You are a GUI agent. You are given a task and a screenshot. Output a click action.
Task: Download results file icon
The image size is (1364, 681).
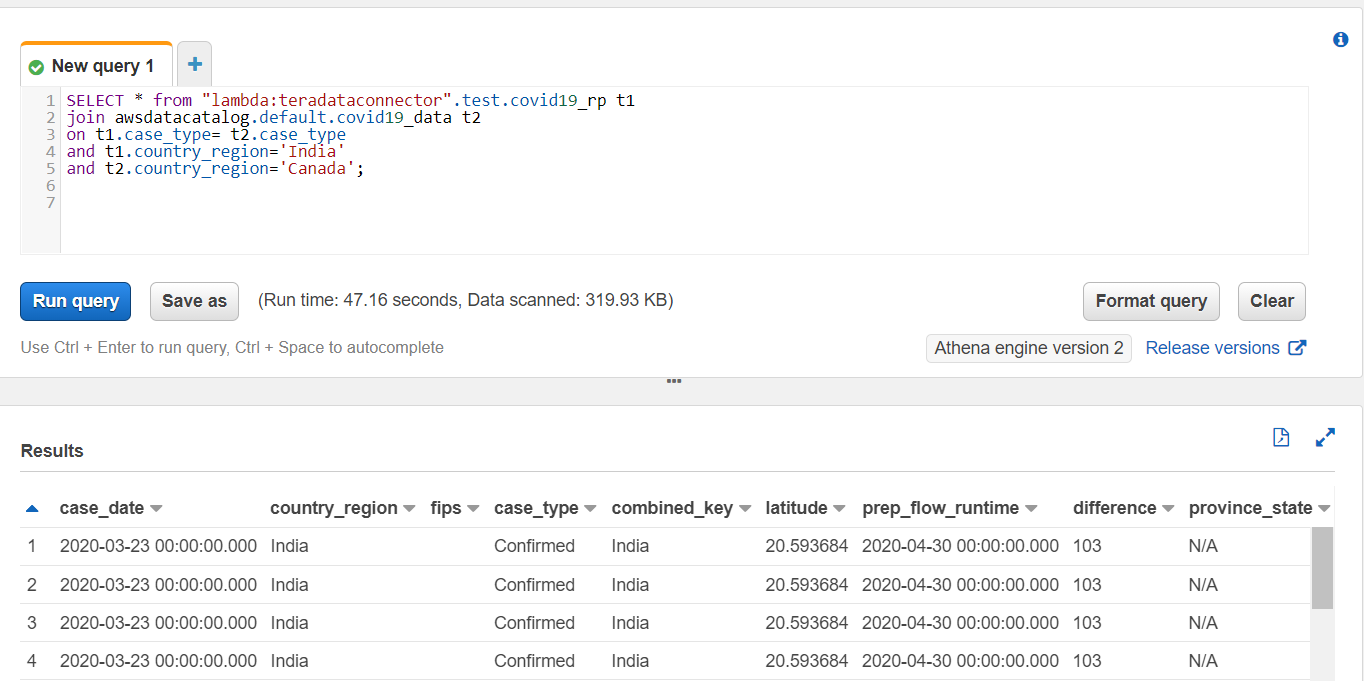click(x=1281, y=437)
